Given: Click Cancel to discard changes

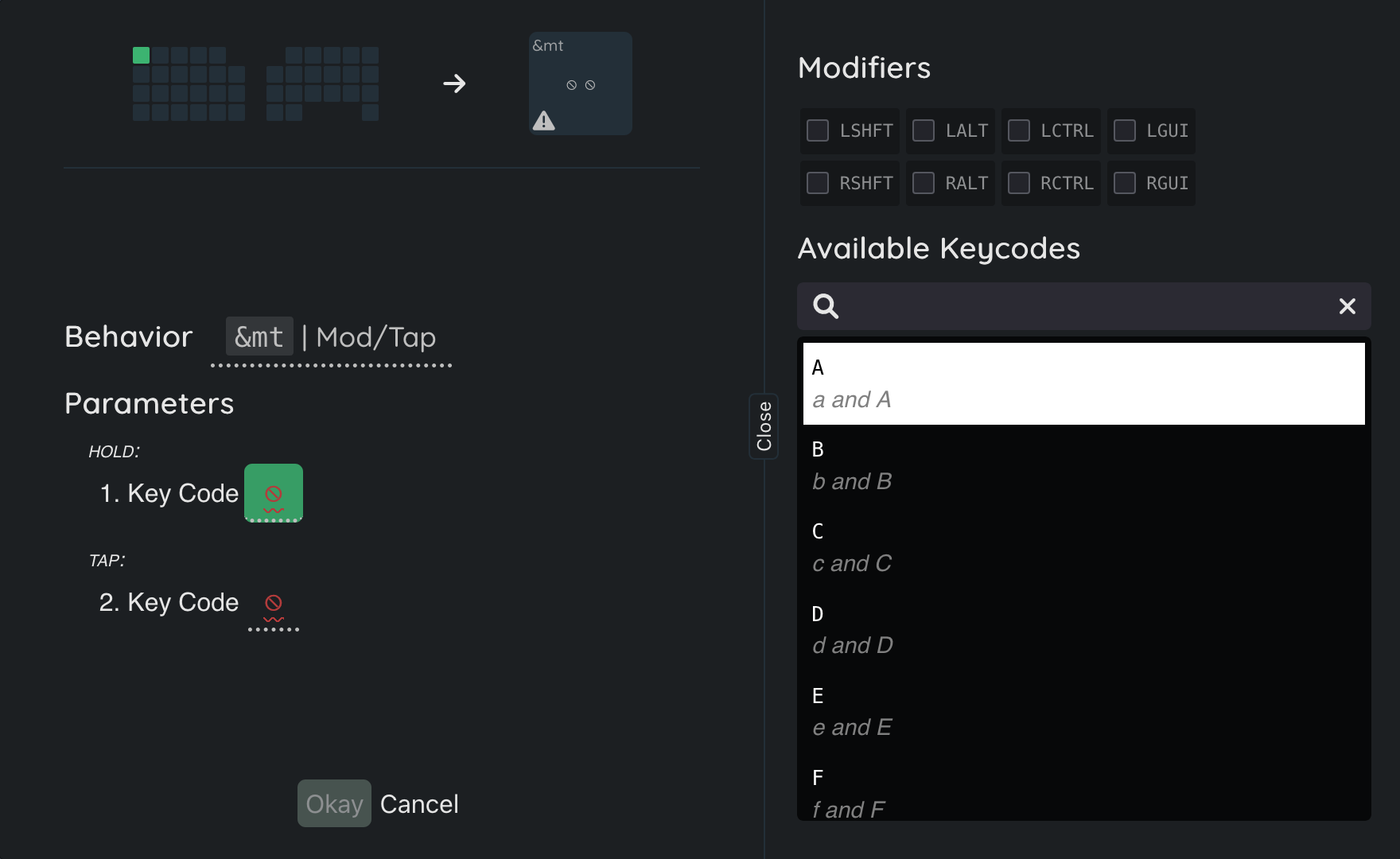Looking at the screenshot, I should [419, 804].
